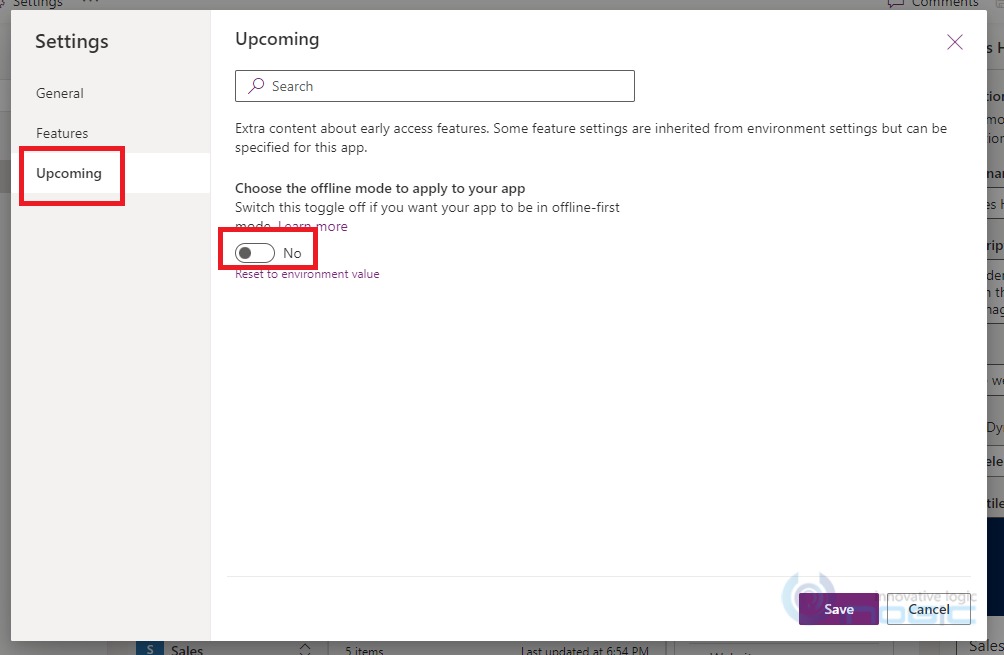This screenshot has width=1004, height=655.
Task: Save the Upcoming settings changes
Action: coord(838,609)
